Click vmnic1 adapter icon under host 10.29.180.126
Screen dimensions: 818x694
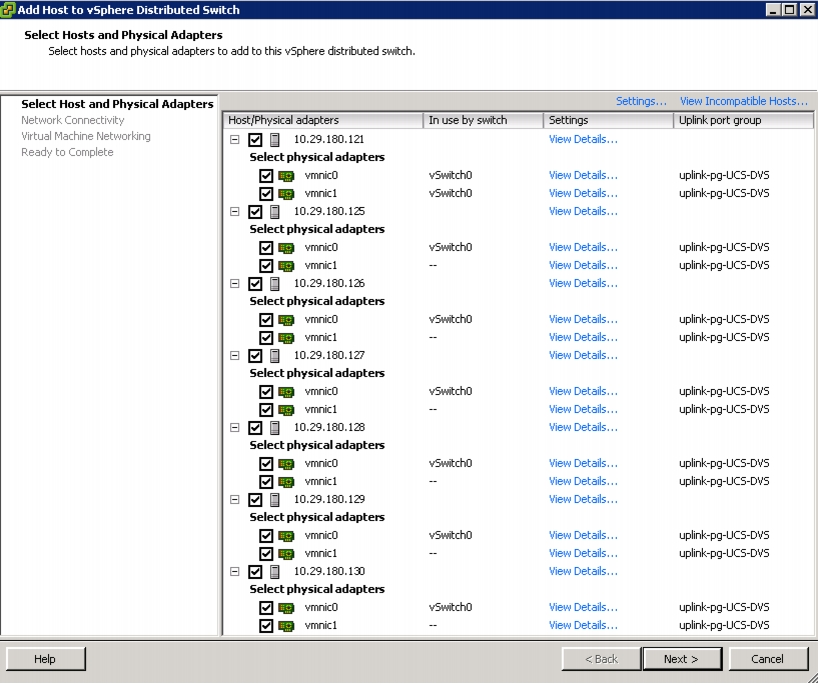[286, 338]
